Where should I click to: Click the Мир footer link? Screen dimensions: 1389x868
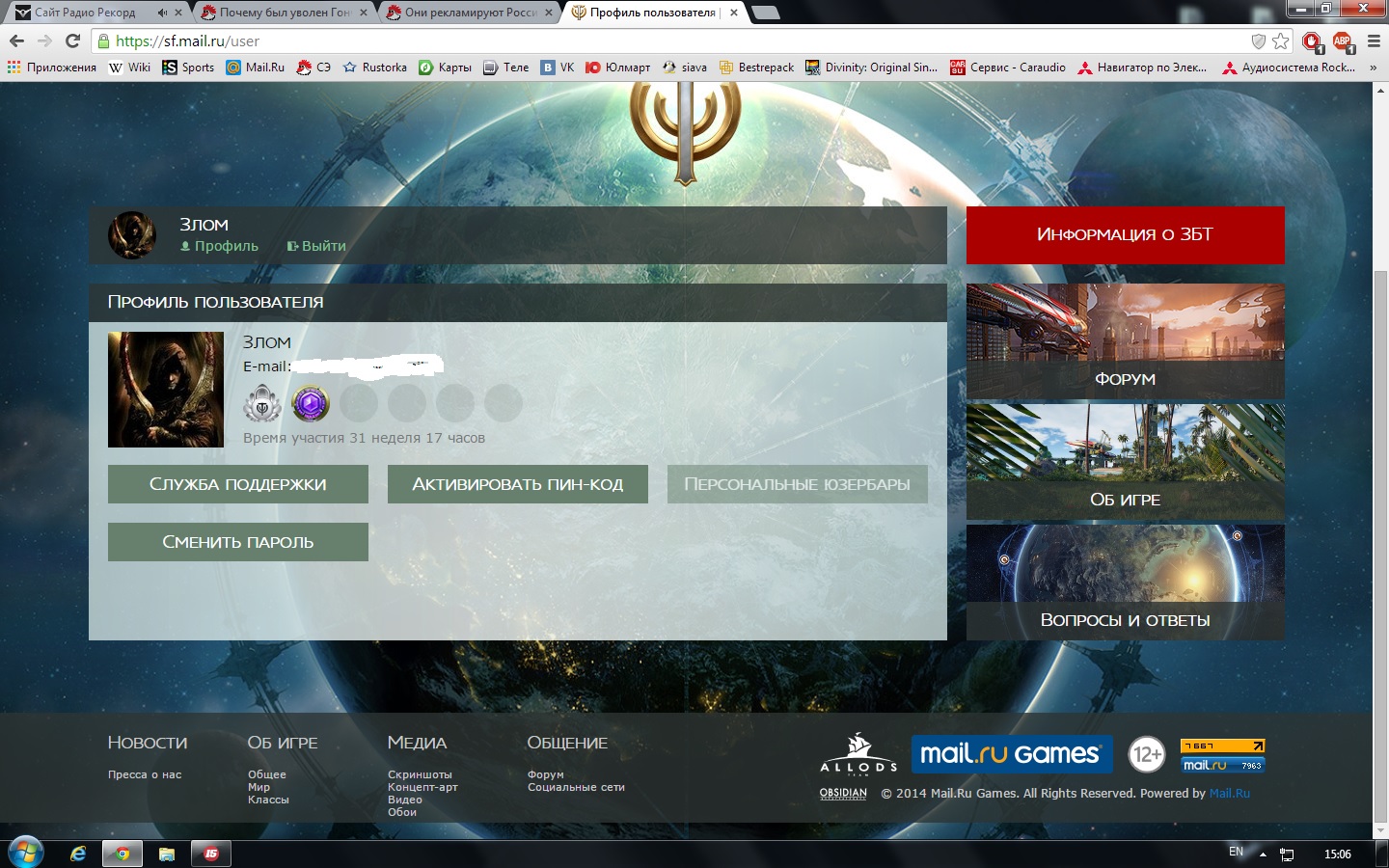[259, 787]
